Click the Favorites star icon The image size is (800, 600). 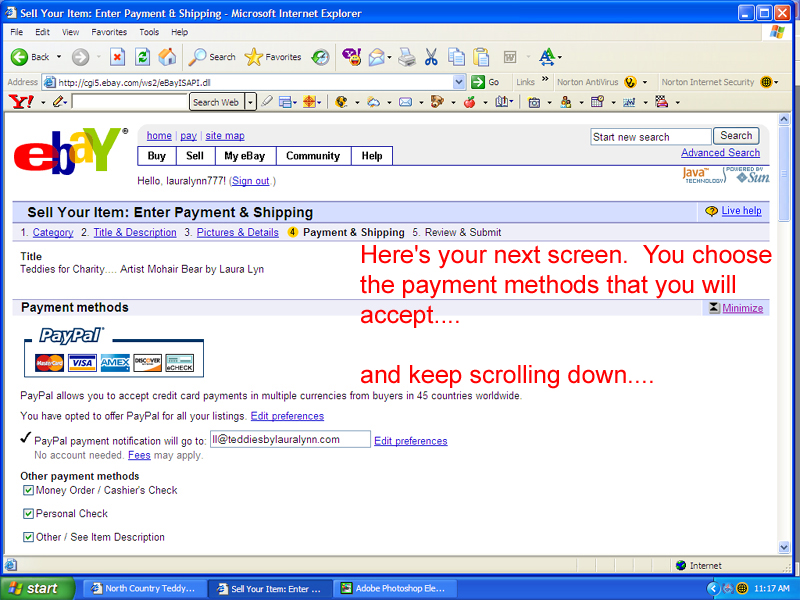(254, 57)
